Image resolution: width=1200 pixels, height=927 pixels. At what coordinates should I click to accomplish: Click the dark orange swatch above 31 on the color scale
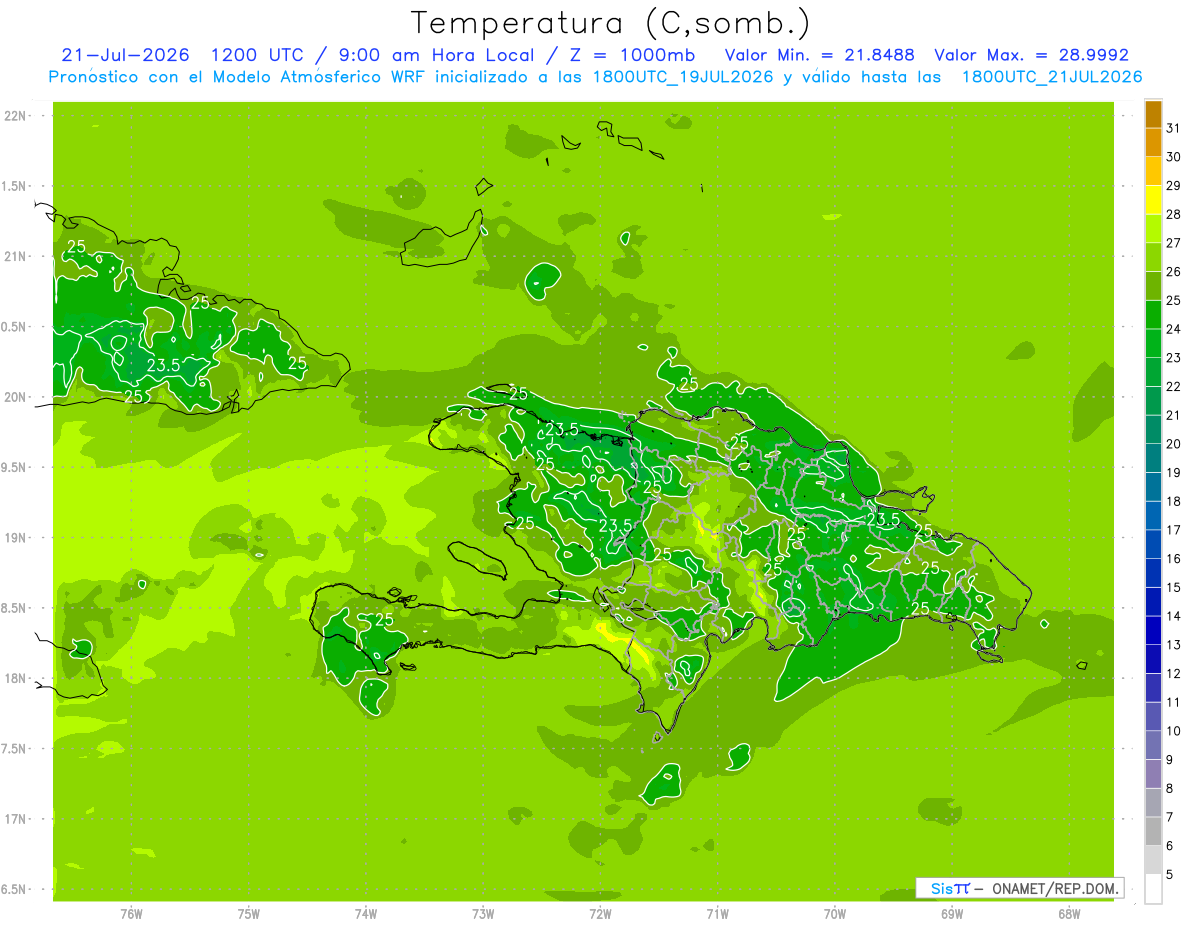[1153, 114]
